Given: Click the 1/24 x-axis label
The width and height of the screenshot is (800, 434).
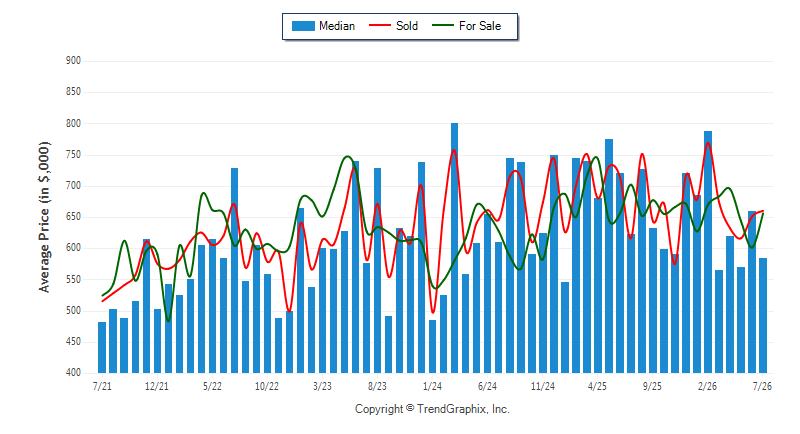Looking at the screenshot, I should (432, 386).
